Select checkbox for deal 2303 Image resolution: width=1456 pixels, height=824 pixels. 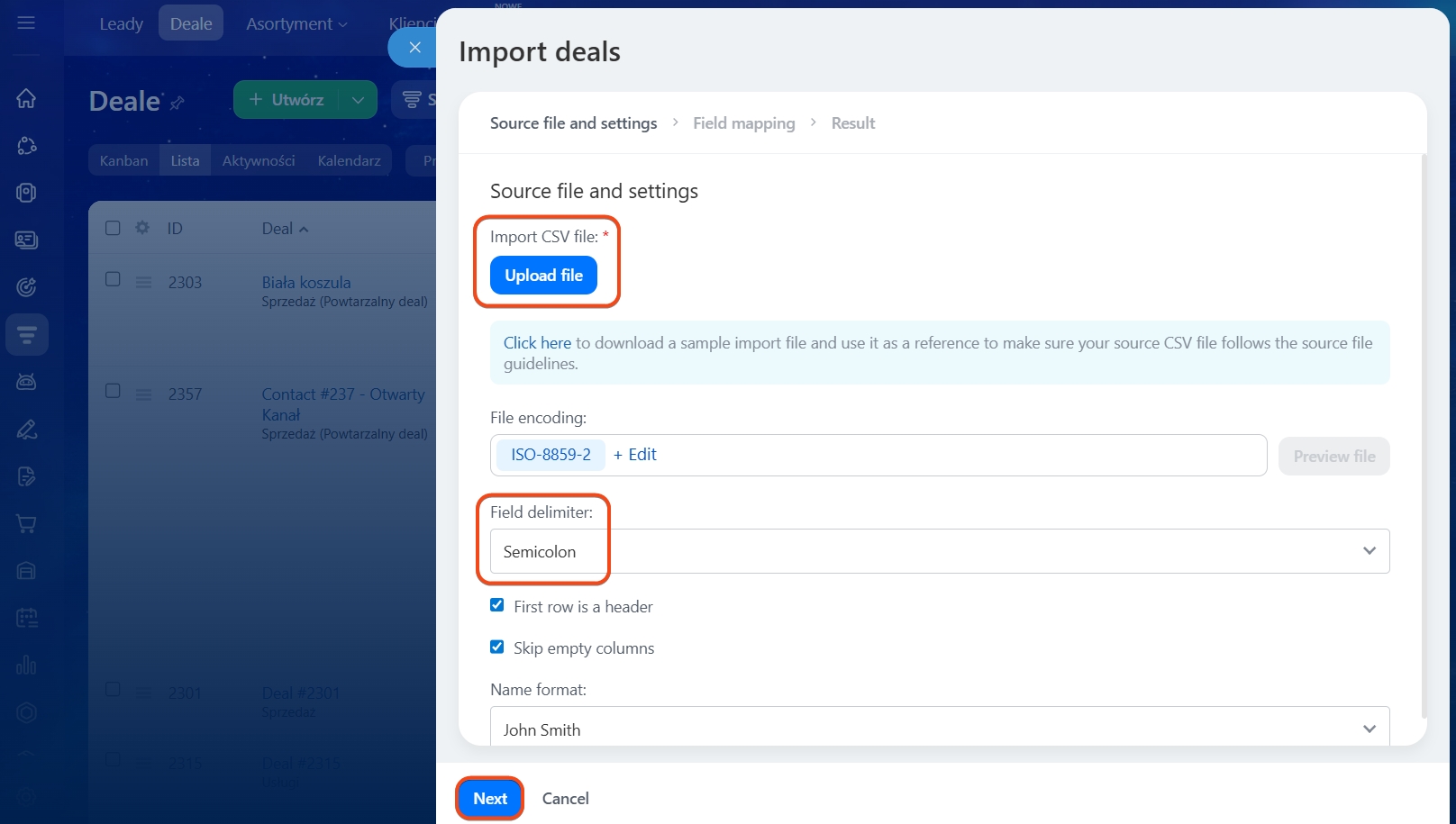click(113, 279)
